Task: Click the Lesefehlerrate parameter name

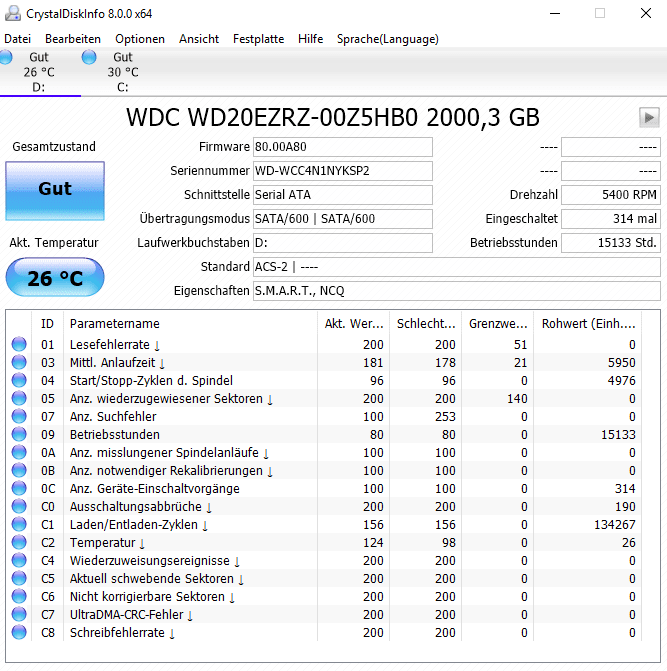Action: click(110, 344)
